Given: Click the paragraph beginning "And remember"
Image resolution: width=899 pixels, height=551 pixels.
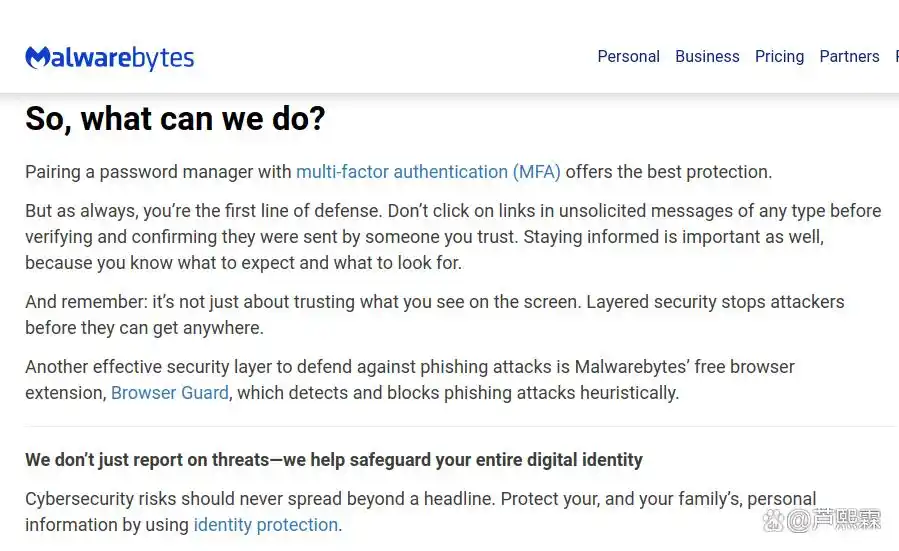Looking at the screenshot, I should [x=434, y=314].
